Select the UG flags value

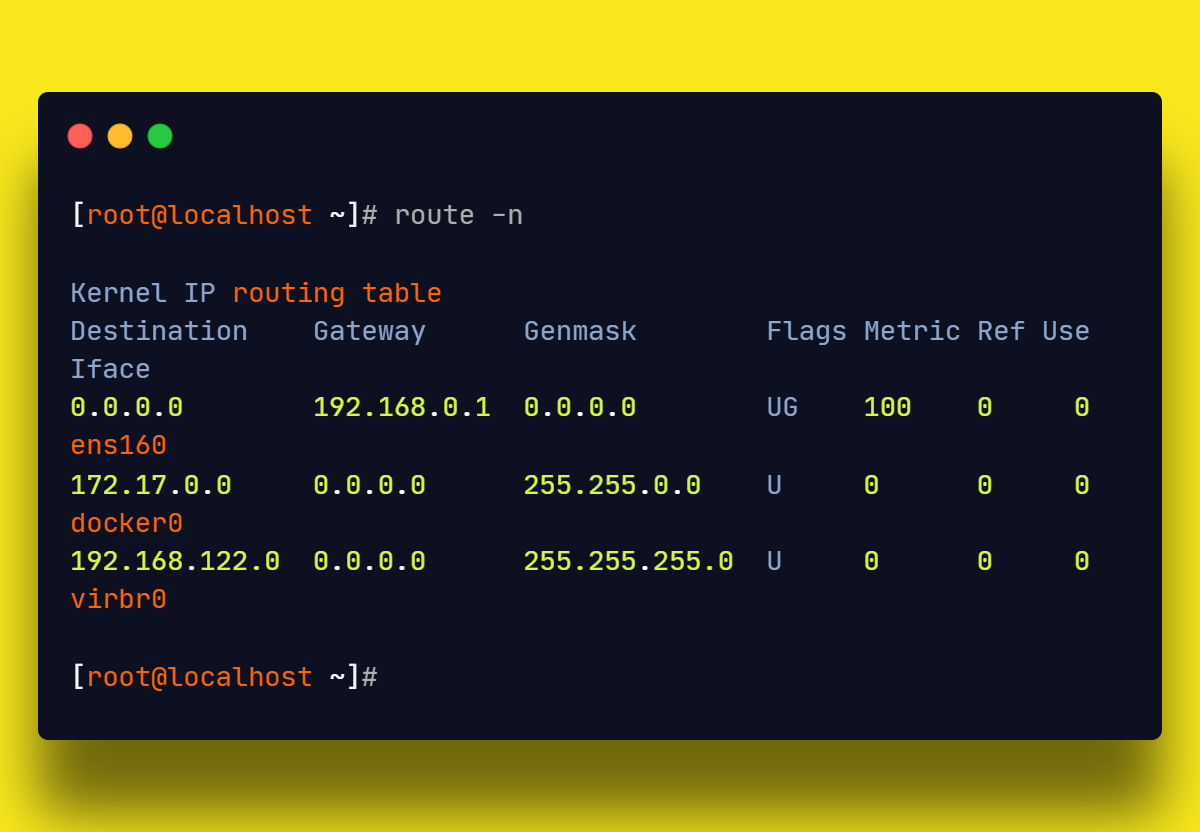pos(781,407)
